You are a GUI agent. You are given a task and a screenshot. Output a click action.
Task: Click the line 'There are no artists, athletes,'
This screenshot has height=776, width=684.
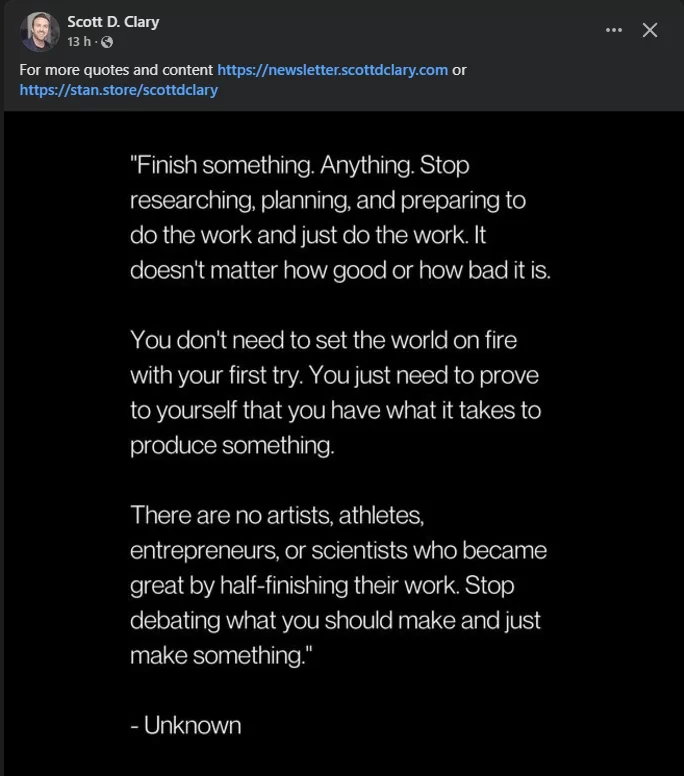click(x=277, y=516)
